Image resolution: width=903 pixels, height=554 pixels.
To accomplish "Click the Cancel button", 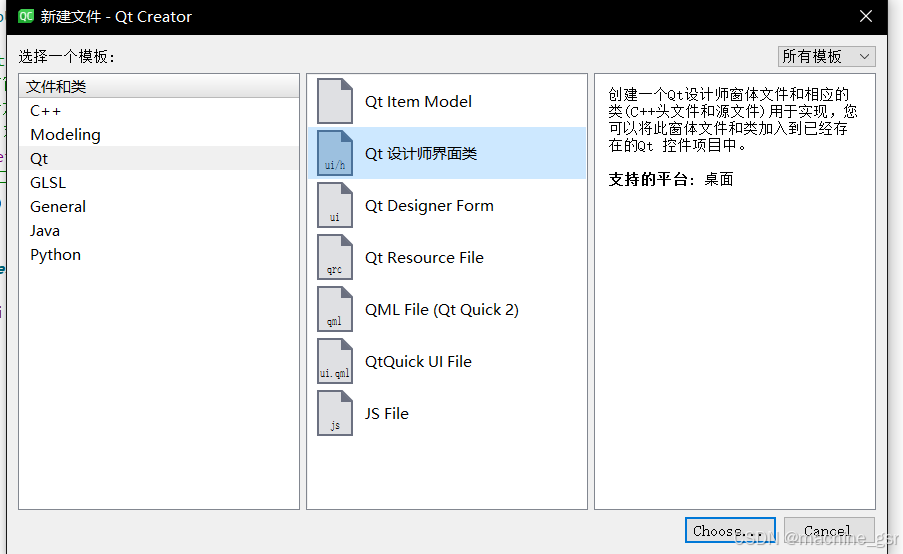I will (829, 530).
